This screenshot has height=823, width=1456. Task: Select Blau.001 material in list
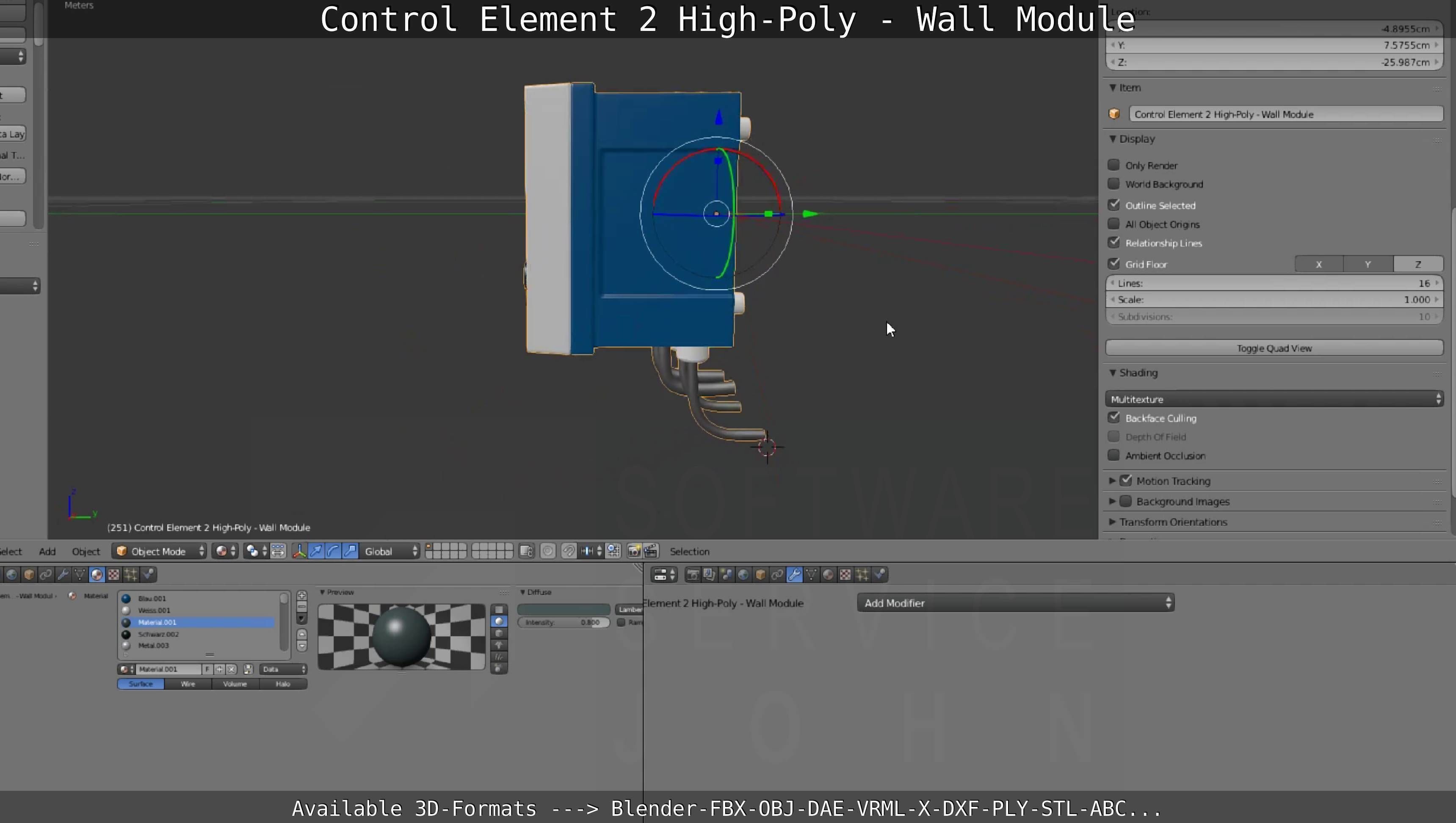click(198, 599)
